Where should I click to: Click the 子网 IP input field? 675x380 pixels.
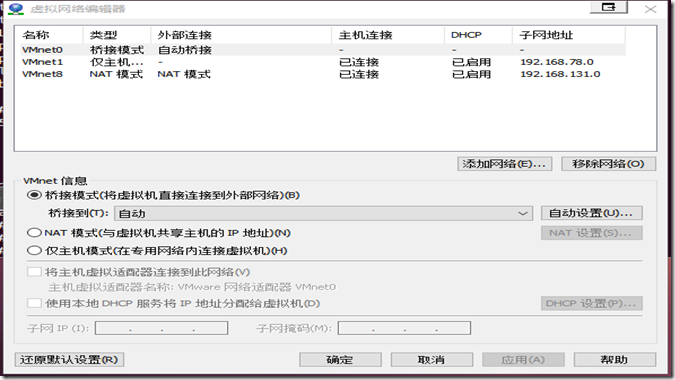(161, 328)
